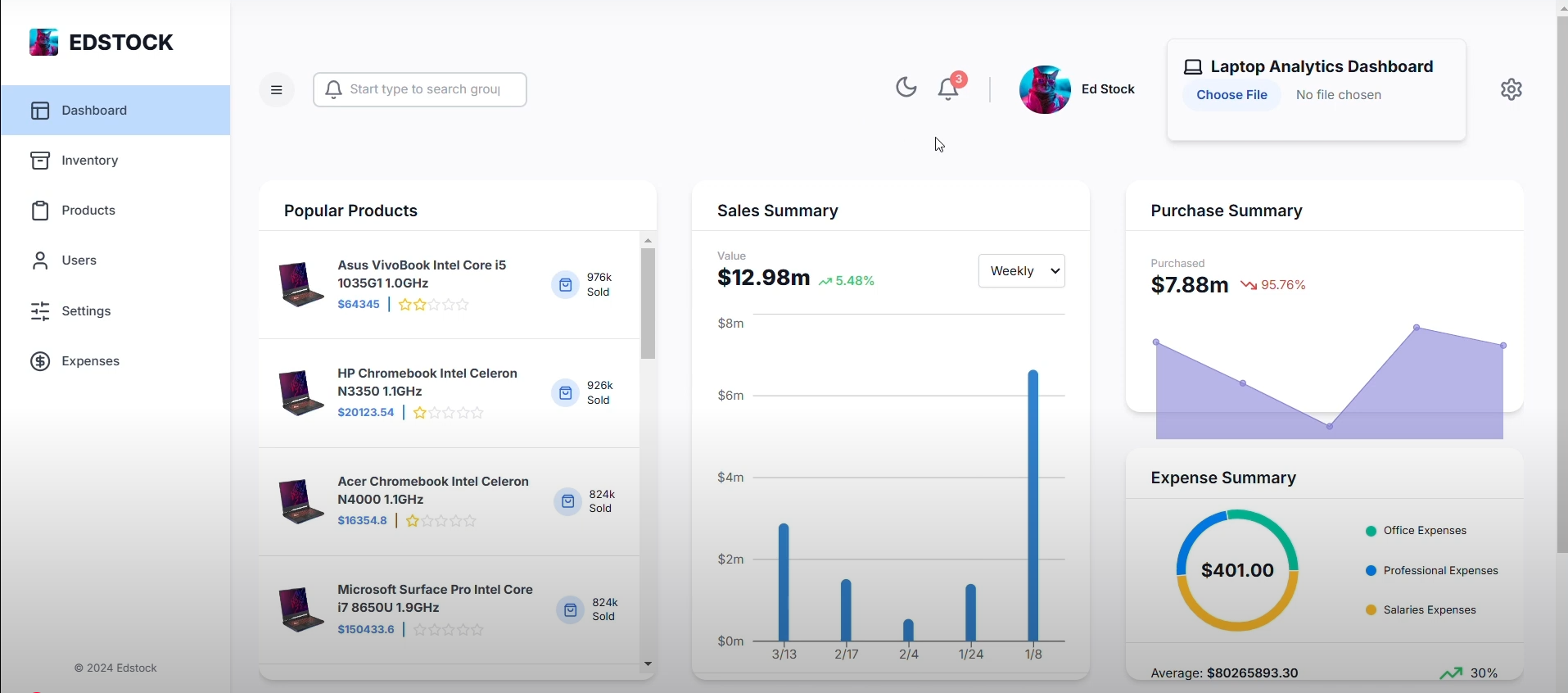Image resolution: width=1568 pixels, height=693 pixels.
Task: Open Products page in sidebar
Action: (x=115, y=211)
